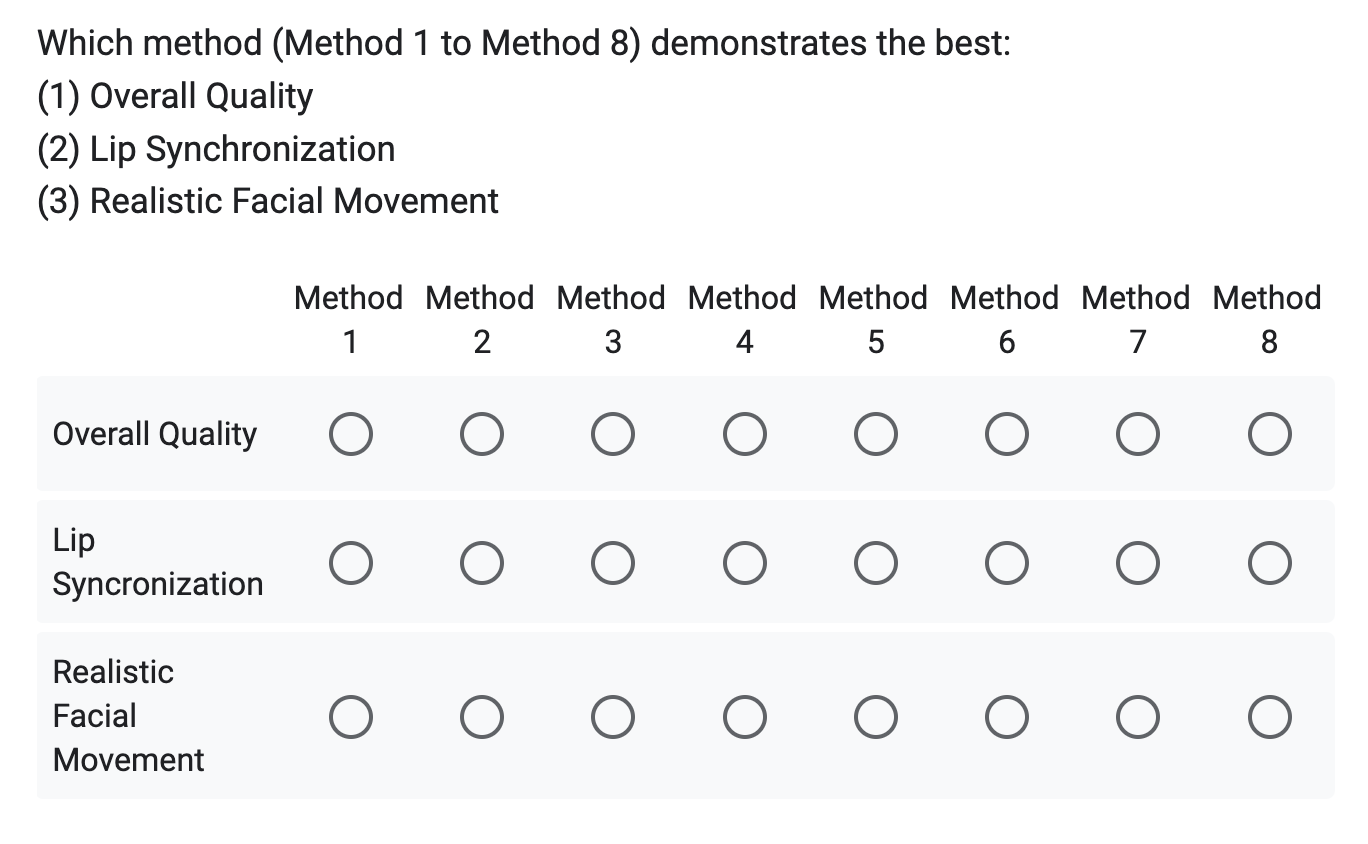This screenshot has height=844, width=1368.
Task: Pick Method 4 for Realistic Facial Movement
Action: click(x=744, y=717)
